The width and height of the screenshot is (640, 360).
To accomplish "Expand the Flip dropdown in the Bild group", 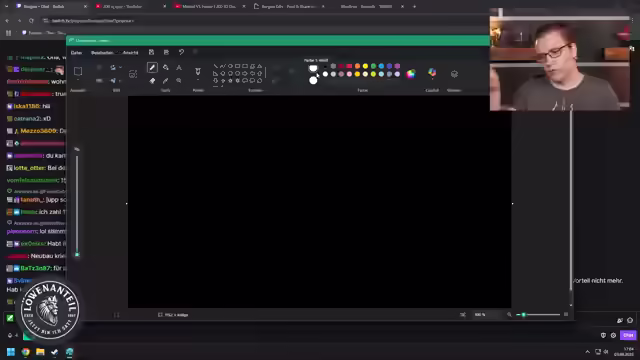I will (119, 81).
